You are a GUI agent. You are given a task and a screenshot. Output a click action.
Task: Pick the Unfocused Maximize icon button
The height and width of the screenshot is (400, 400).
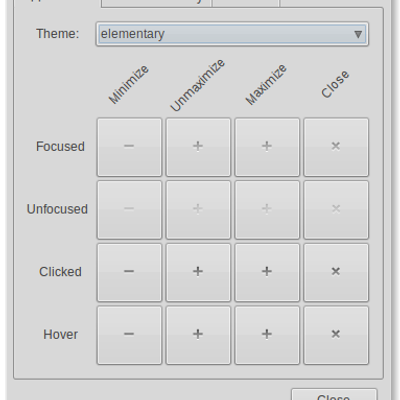click(267, 210)
